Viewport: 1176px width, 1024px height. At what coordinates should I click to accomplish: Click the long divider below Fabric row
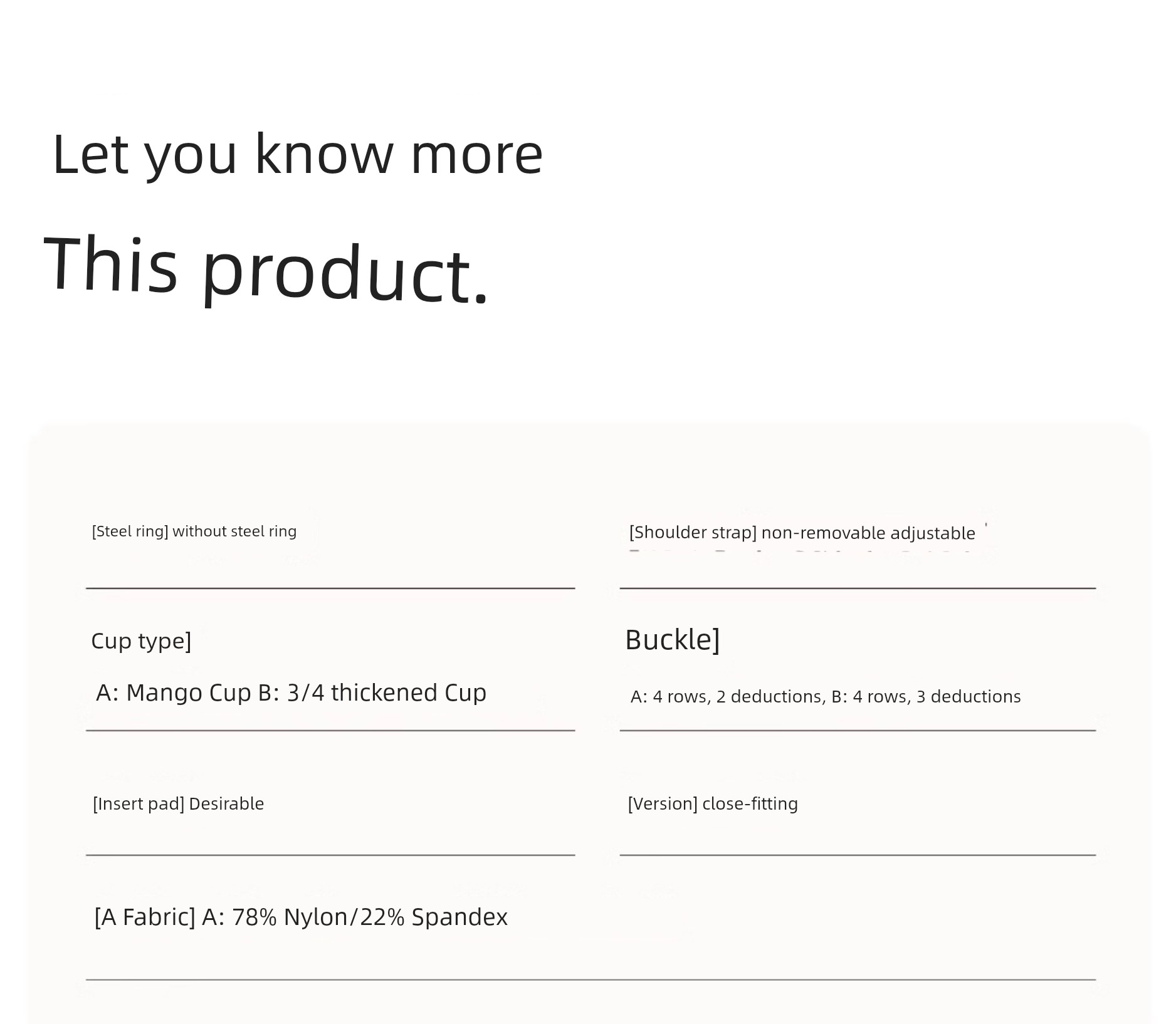coord(591,980)
